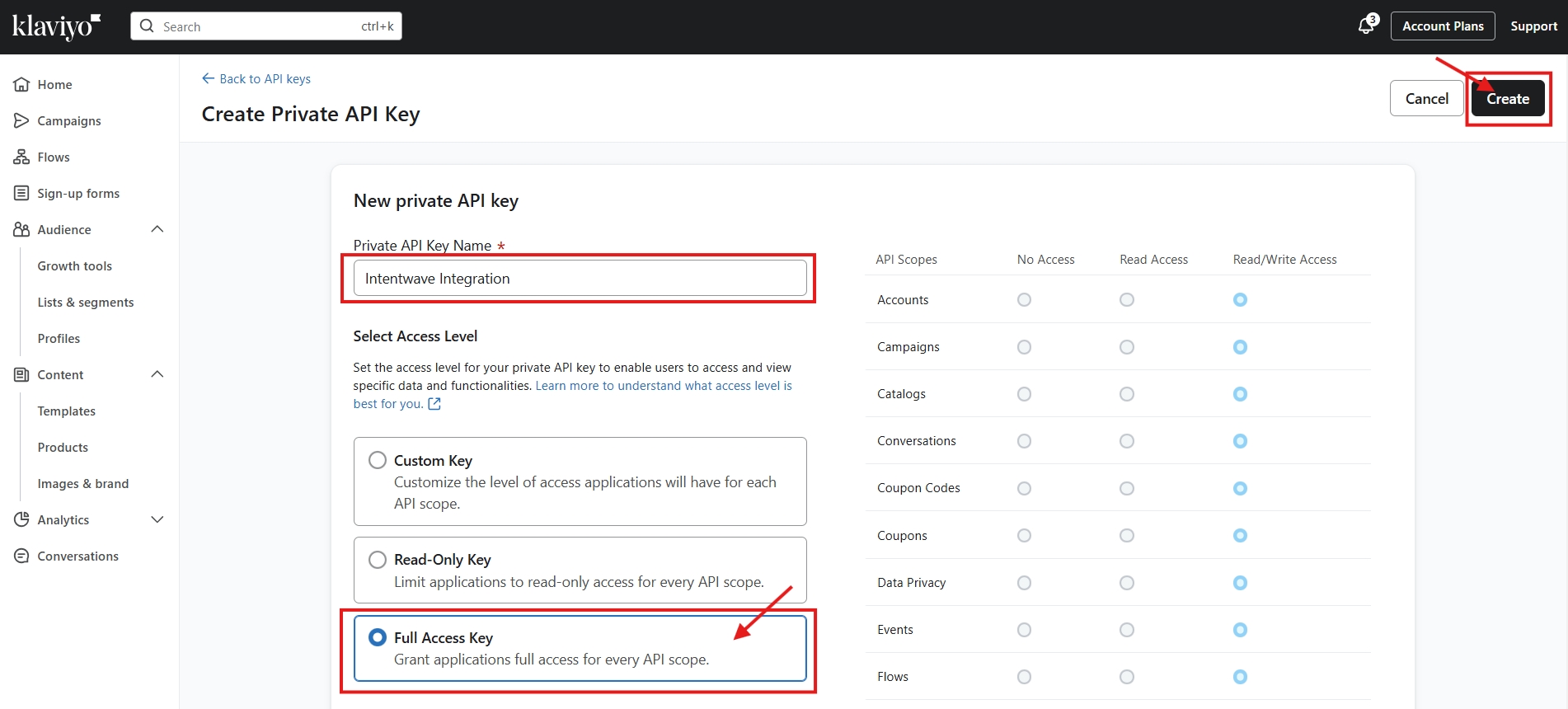
Task: Collapse the Content section chevron
Action: pyautogui.click(x=157, y=374)
